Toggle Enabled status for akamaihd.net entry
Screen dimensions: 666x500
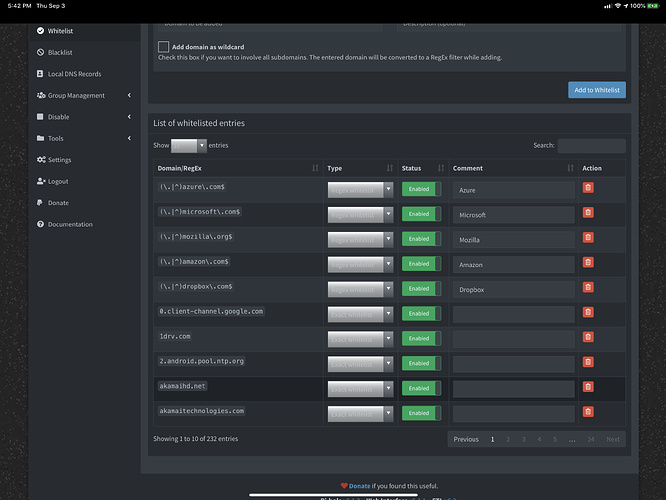(421, 388)
